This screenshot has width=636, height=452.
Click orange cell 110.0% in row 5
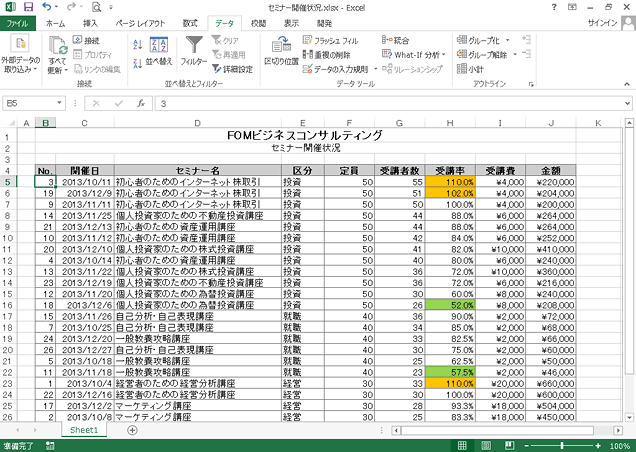tap(450, 182)
